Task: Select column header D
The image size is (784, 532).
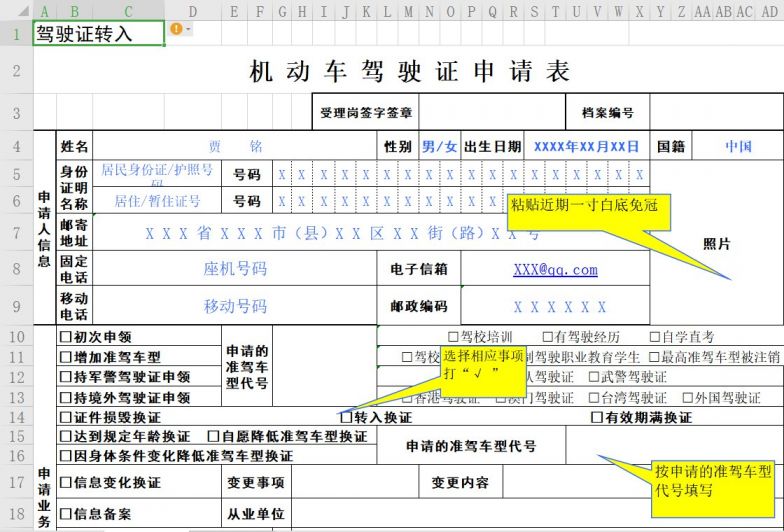Action: [192, 11]
